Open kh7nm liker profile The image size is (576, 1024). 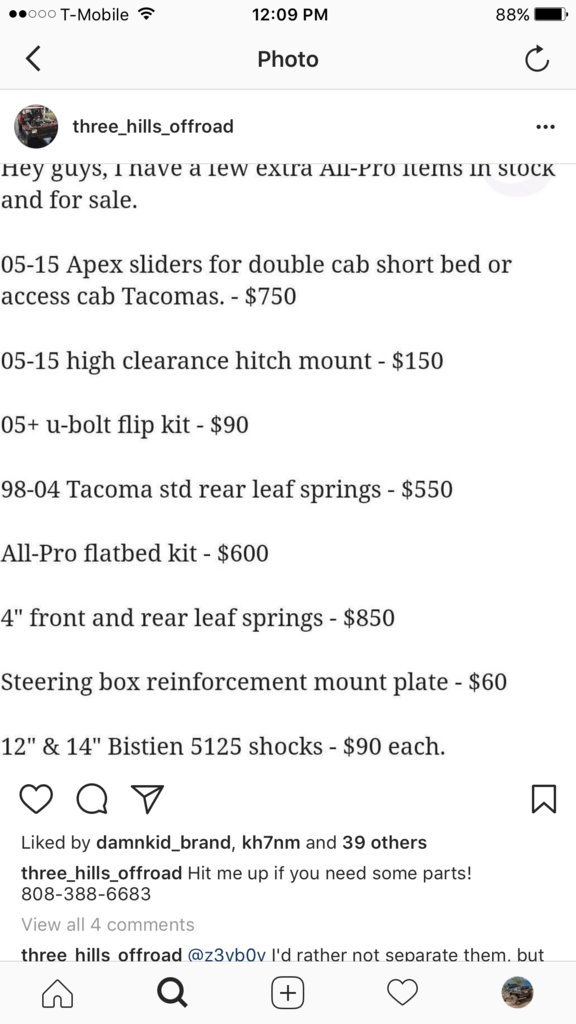click(271, 842)
